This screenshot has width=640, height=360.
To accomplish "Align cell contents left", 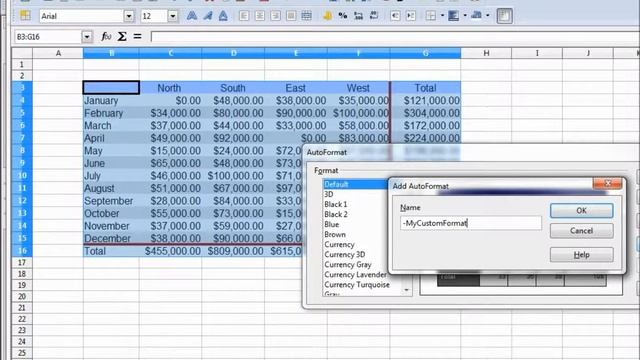I will (244, 16).
